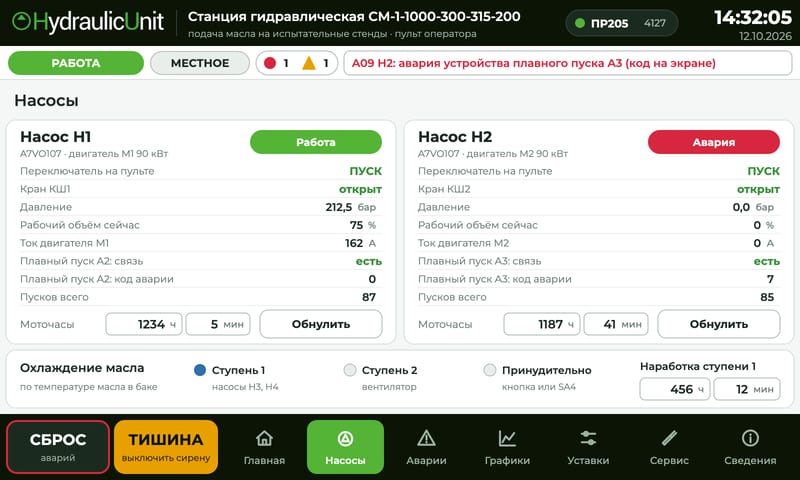Click Насос Н1 hours field 1234

point(144,324)
